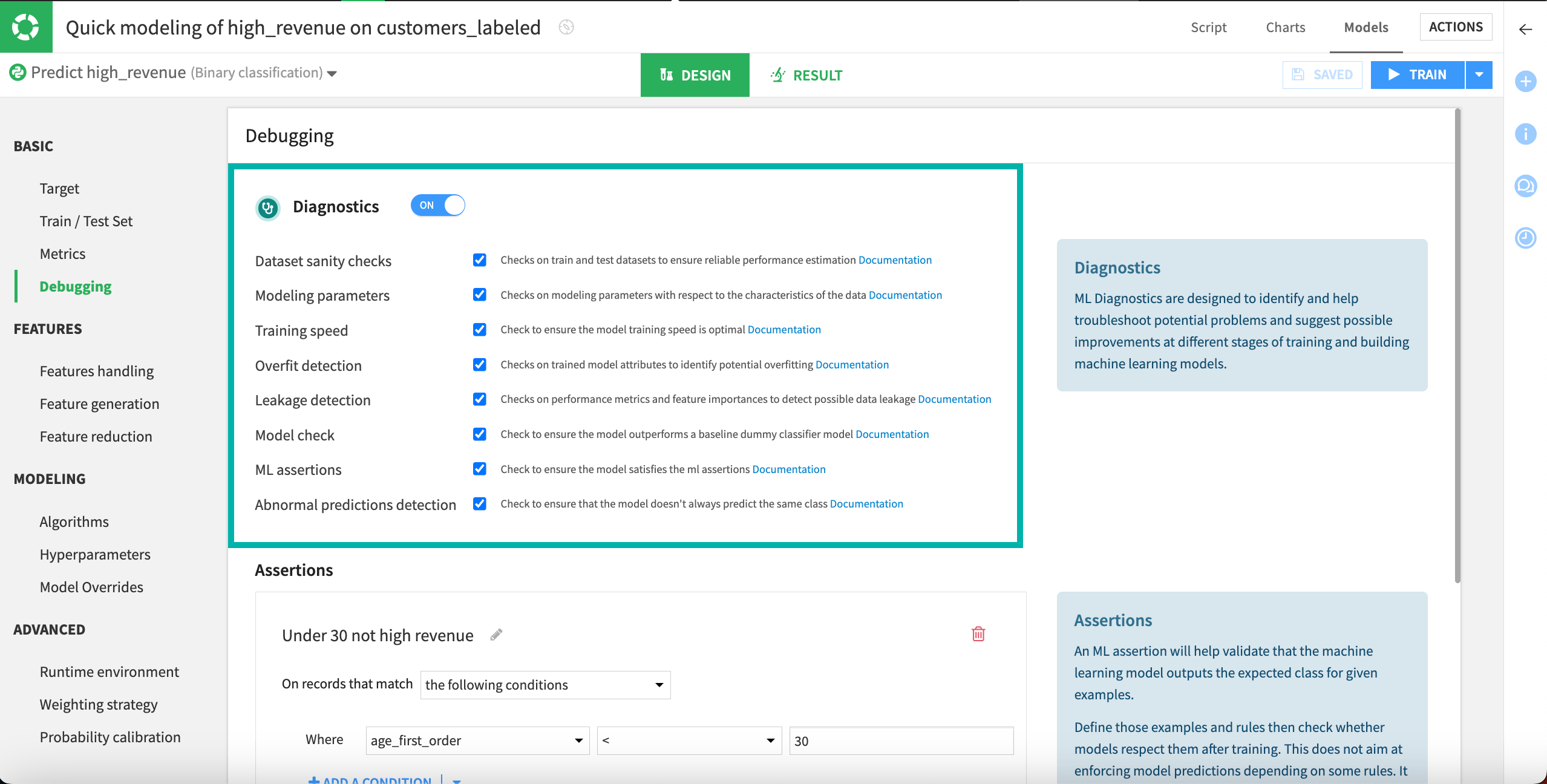Click the TRAIN button
The image size is (1547, 784).
[1418, 74]
